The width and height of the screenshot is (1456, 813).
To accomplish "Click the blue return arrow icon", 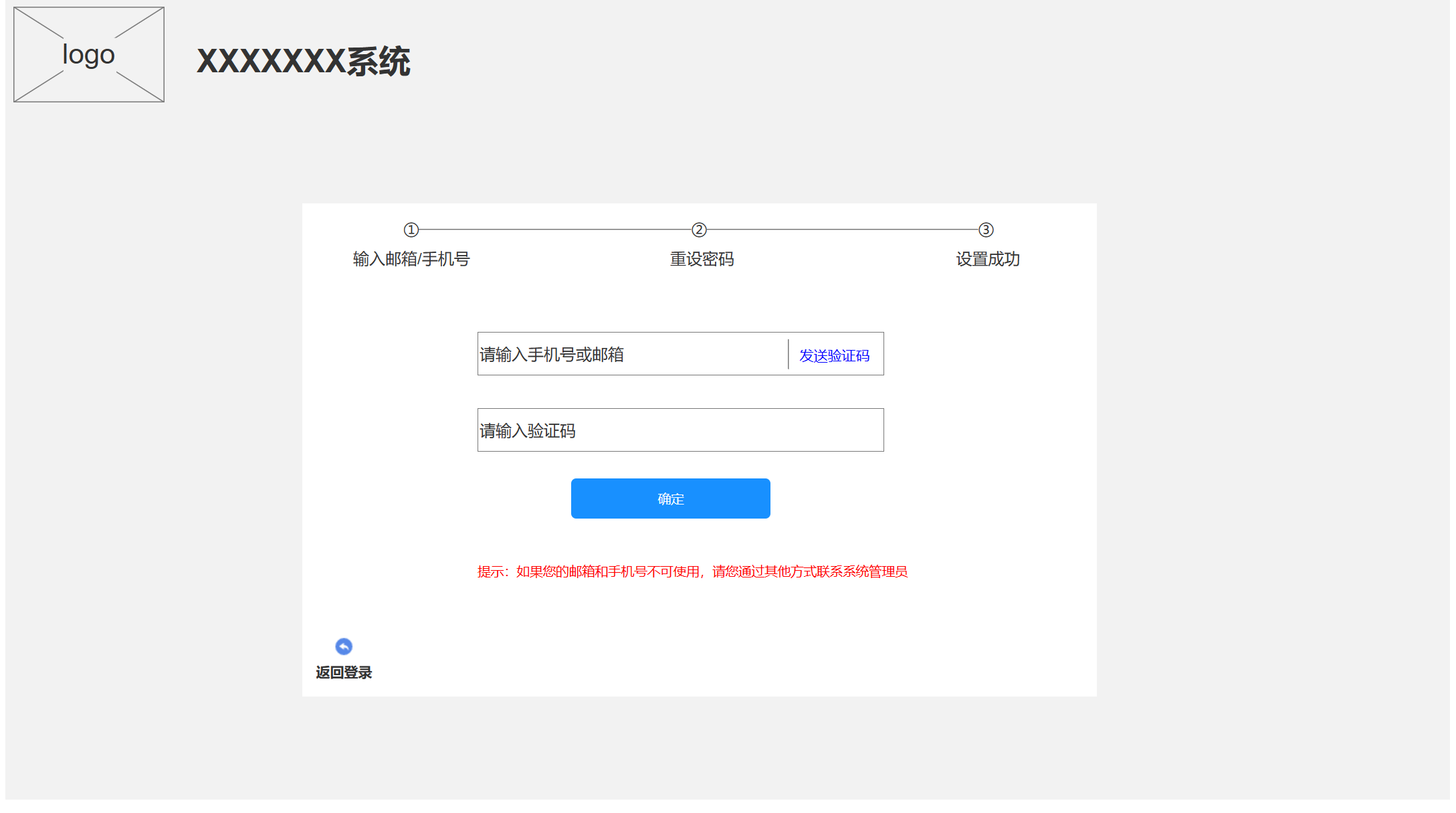I will point(344,646).
